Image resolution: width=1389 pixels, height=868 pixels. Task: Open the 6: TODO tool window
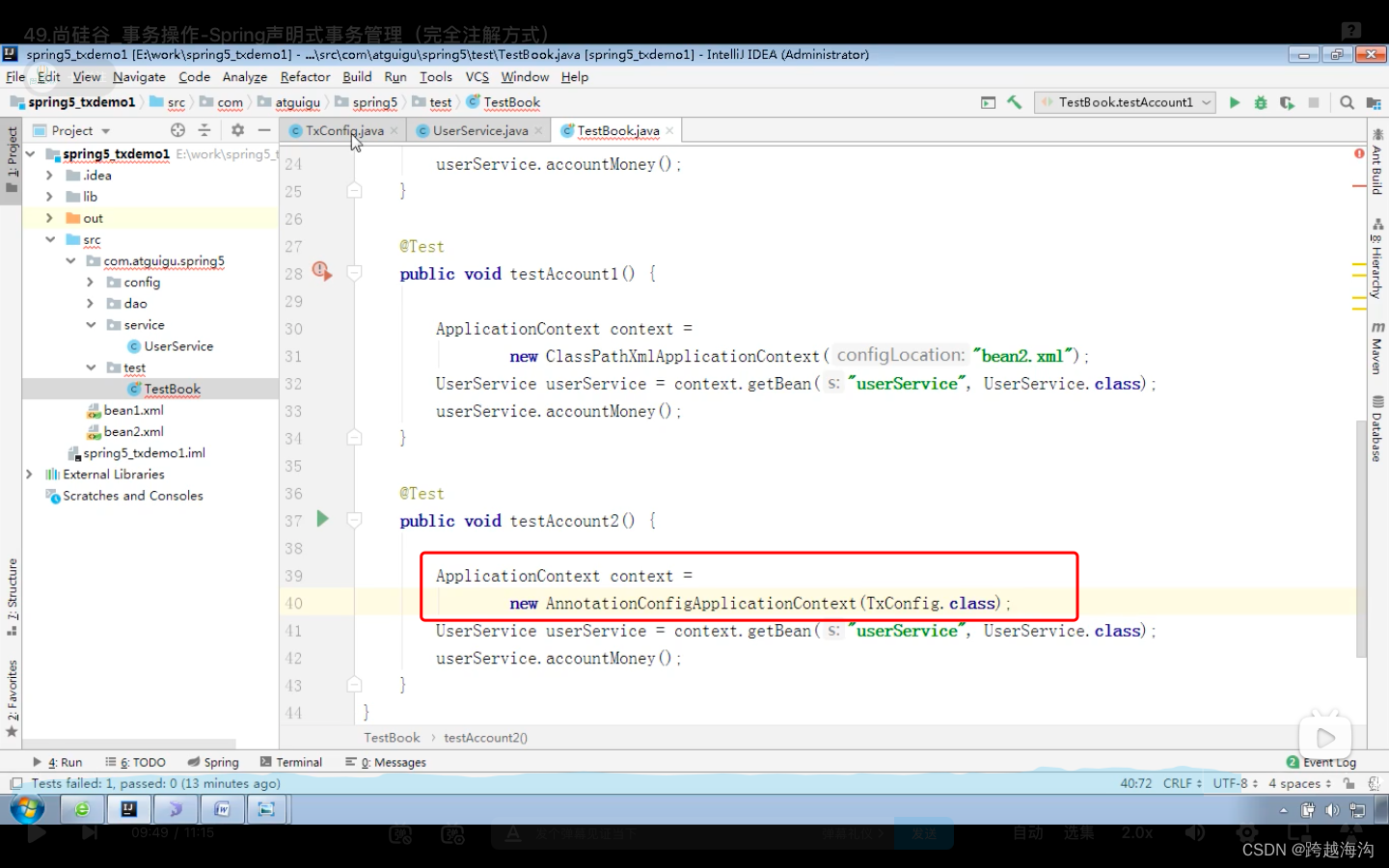click(136, 762)
